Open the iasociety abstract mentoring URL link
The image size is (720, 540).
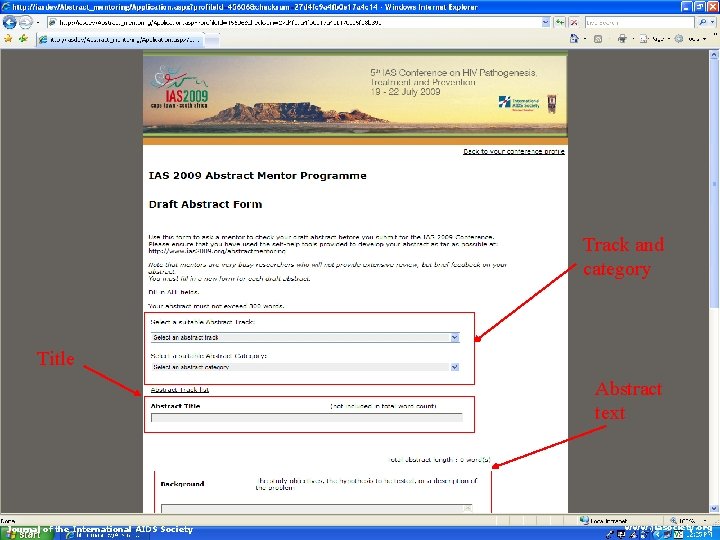(217, 251)
